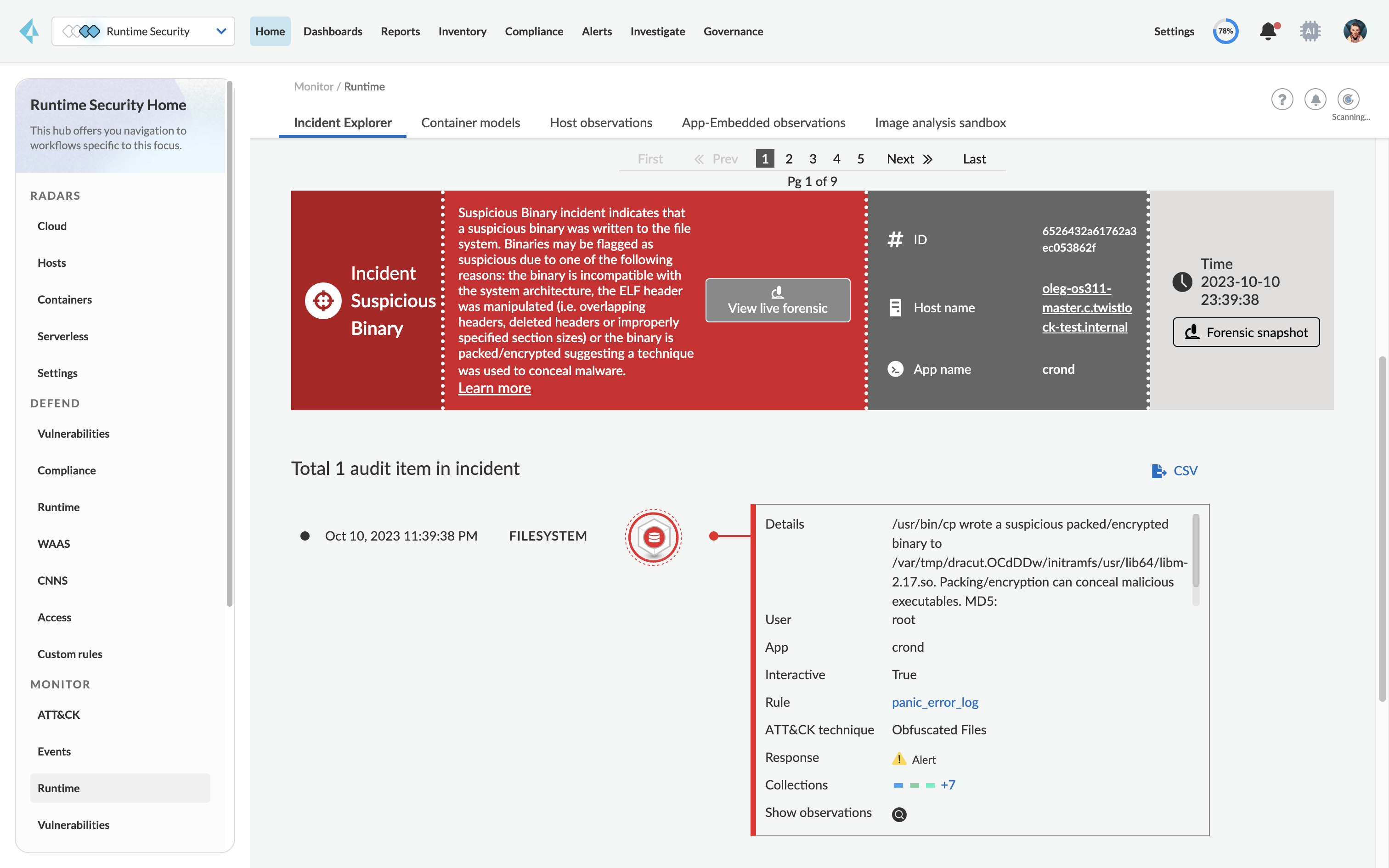Open WAAS in the Defend sidebar
1389x868 pixels.
53,544
